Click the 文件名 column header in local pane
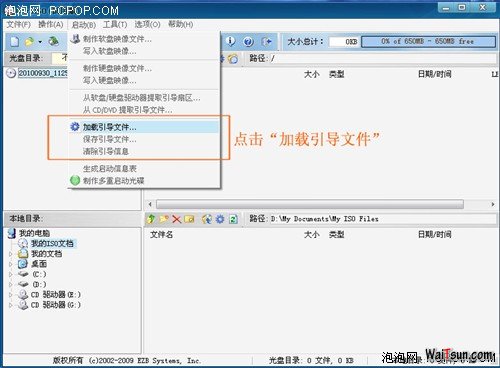Screen dimensions: 500x368 [x=161, y=235]
